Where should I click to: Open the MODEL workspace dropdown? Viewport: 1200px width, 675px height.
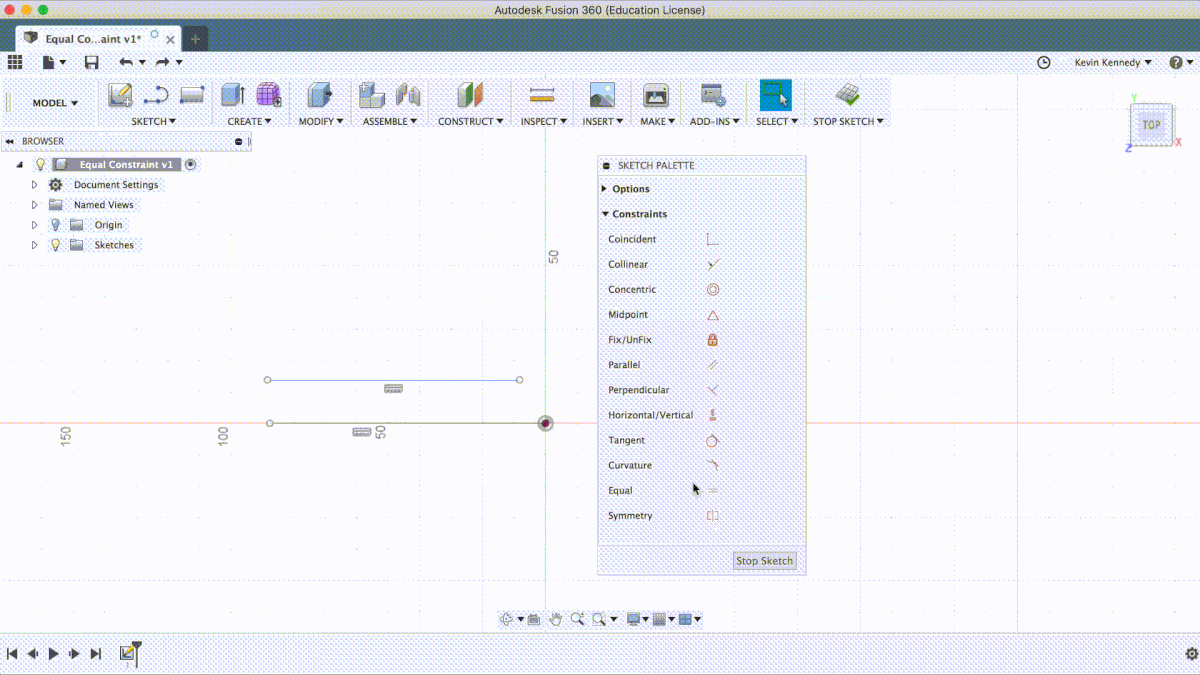click(55, 103)
